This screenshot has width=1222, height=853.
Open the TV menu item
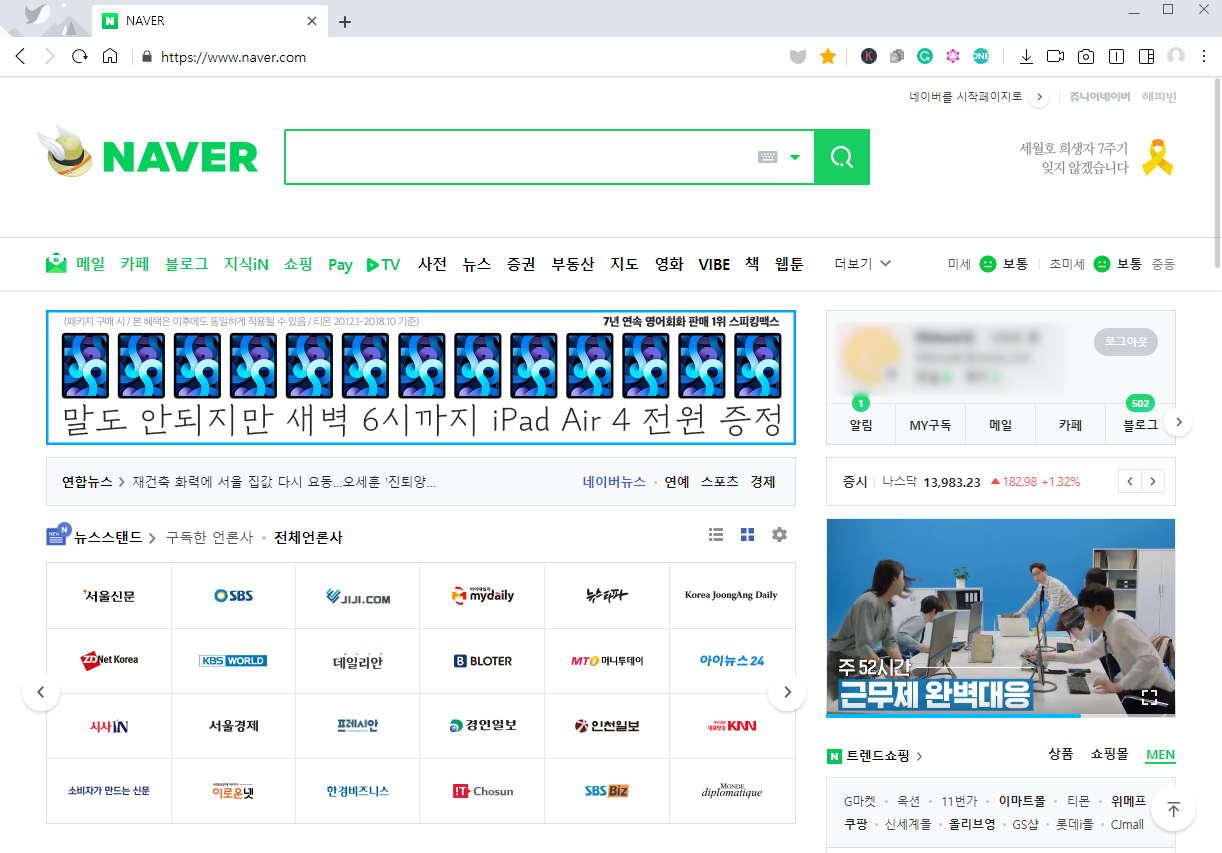point(383,264)
